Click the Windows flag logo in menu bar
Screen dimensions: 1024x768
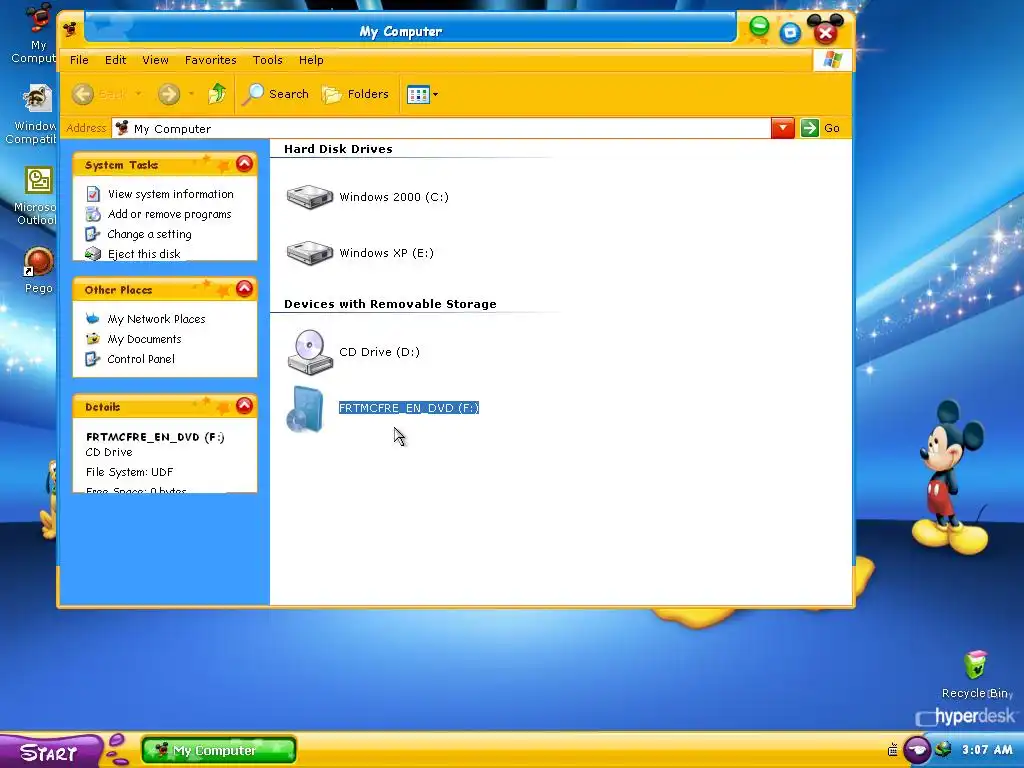[x=832, y=59]
